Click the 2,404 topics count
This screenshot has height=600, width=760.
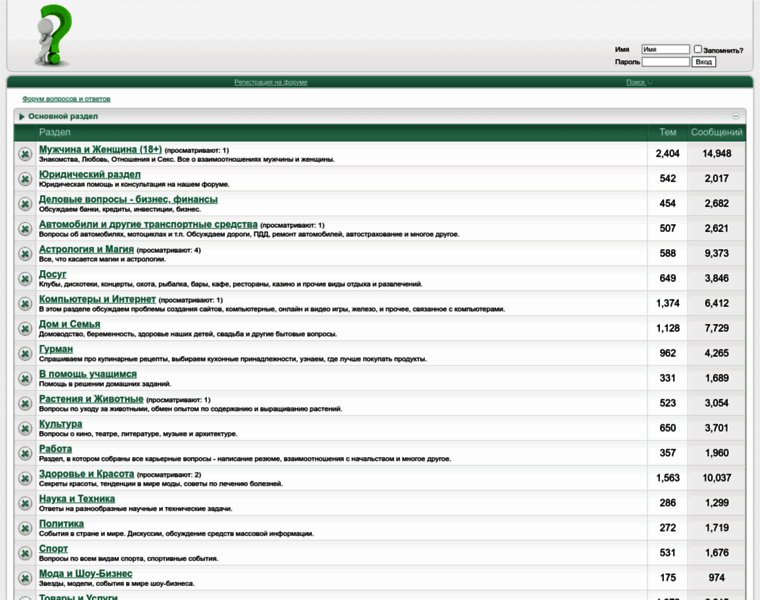(667, 154)
